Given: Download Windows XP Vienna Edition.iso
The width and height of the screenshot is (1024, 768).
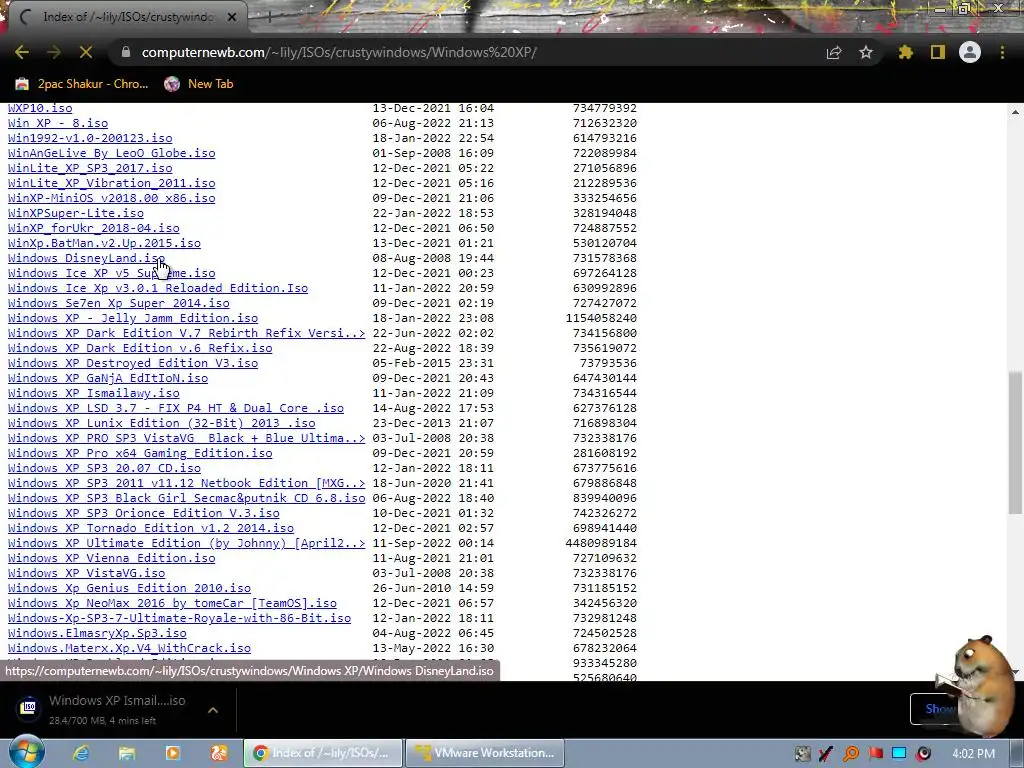Looking at the screenshot, I should tap(111, 558).
